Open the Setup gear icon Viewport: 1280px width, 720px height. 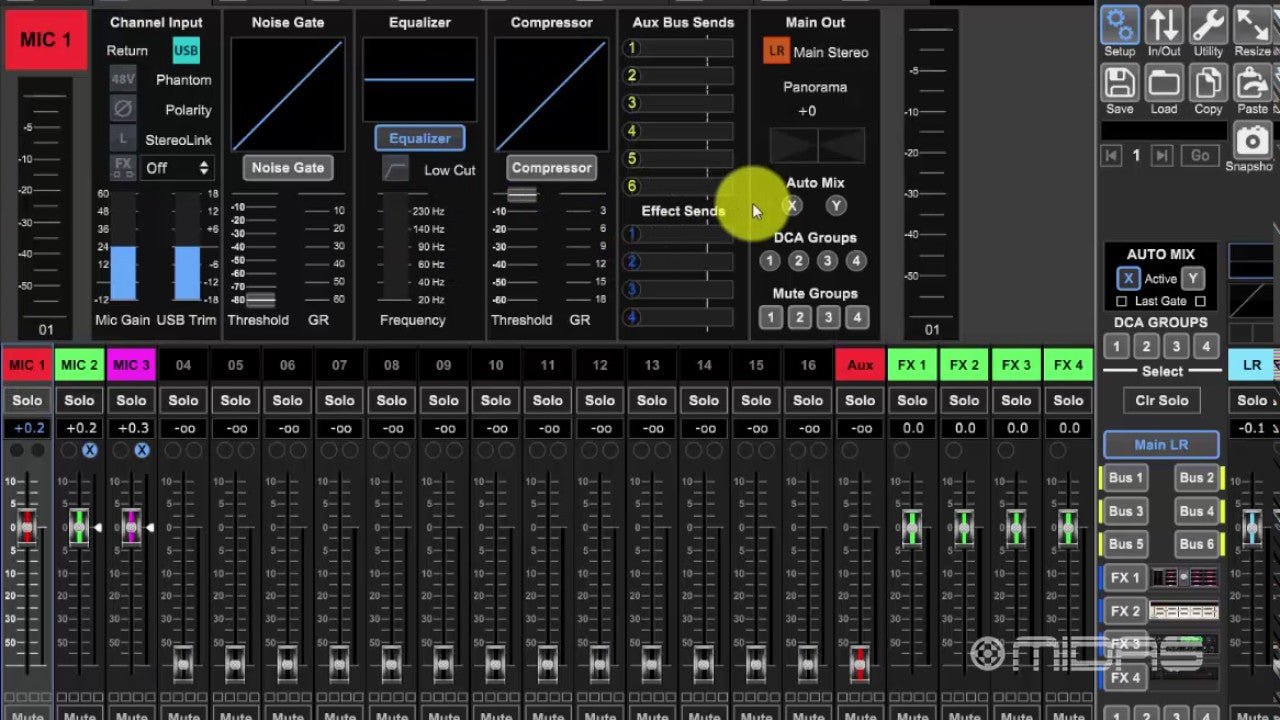tap(1120, 26)
